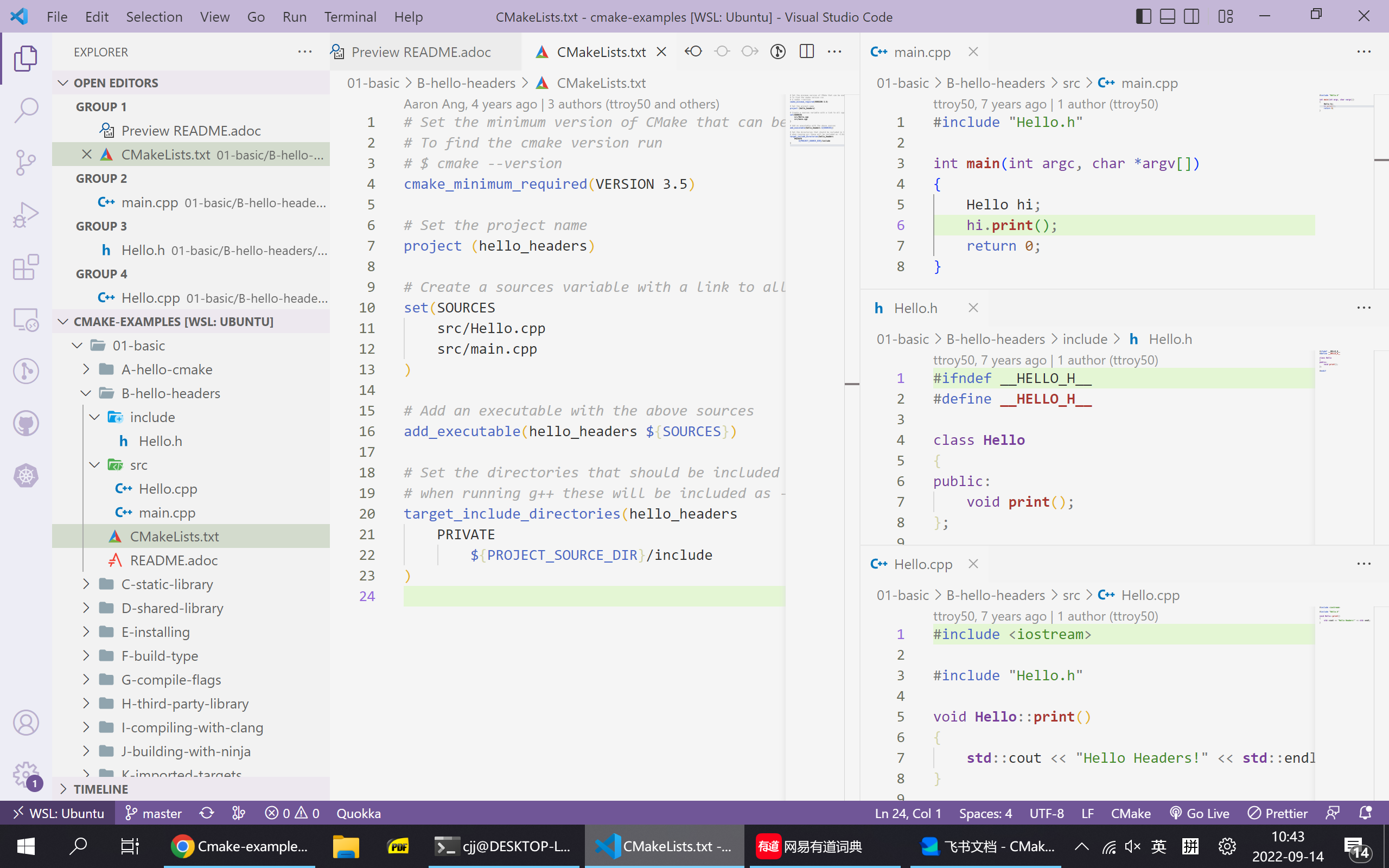Open the Terminal menu
This screenshot has width=1389, height=868.
click(x=350, y=17)
